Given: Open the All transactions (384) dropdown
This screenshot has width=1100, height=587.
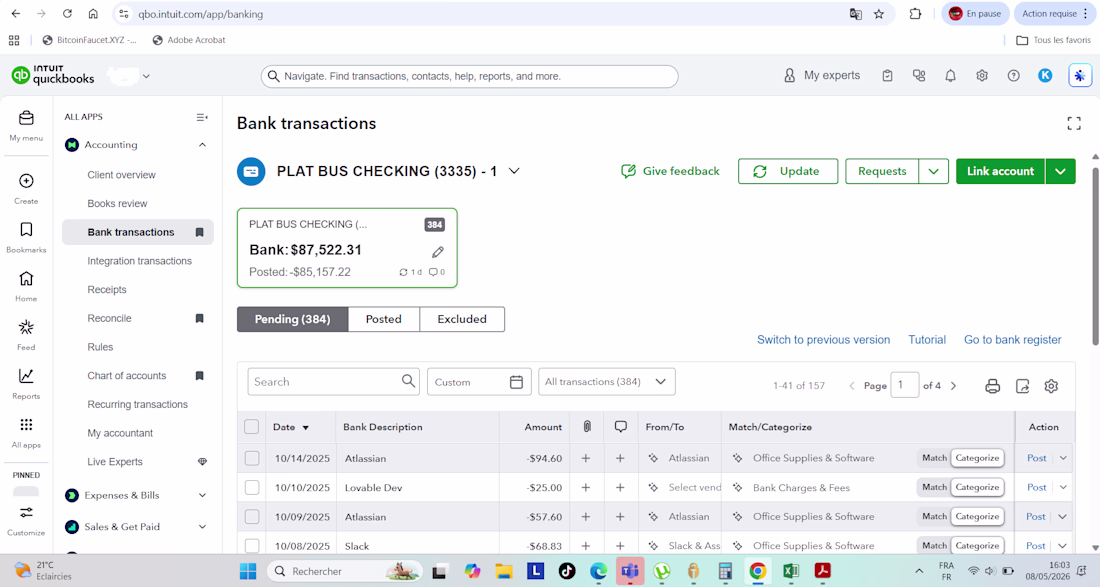Looking at the screenshot, I should [x=606, y=382].
